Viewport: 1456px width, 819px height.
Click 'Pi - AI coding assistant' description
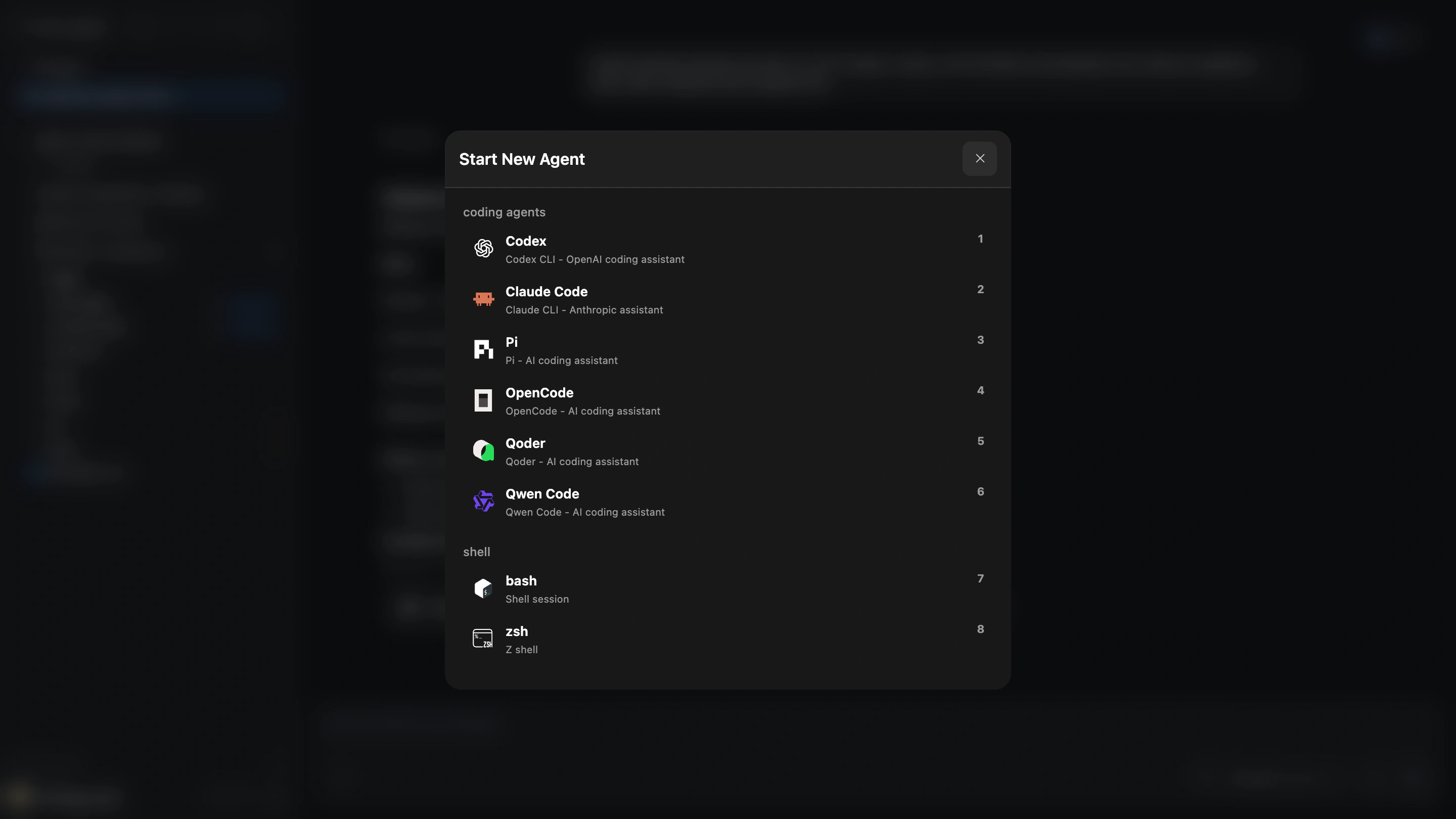coord(561,360)
